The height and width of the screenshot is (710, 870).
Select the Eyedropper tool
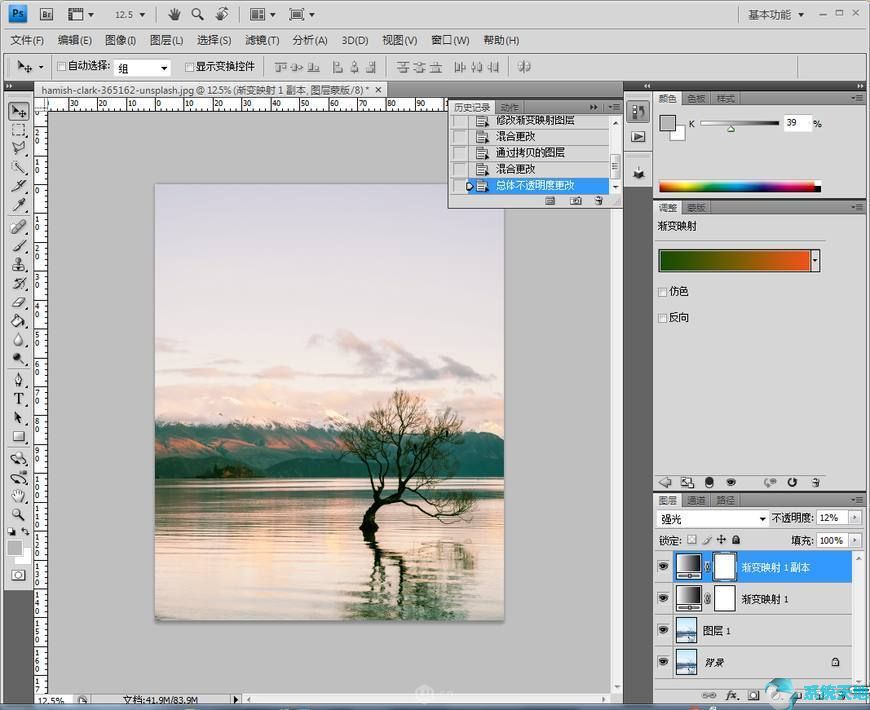pos(18,205)
